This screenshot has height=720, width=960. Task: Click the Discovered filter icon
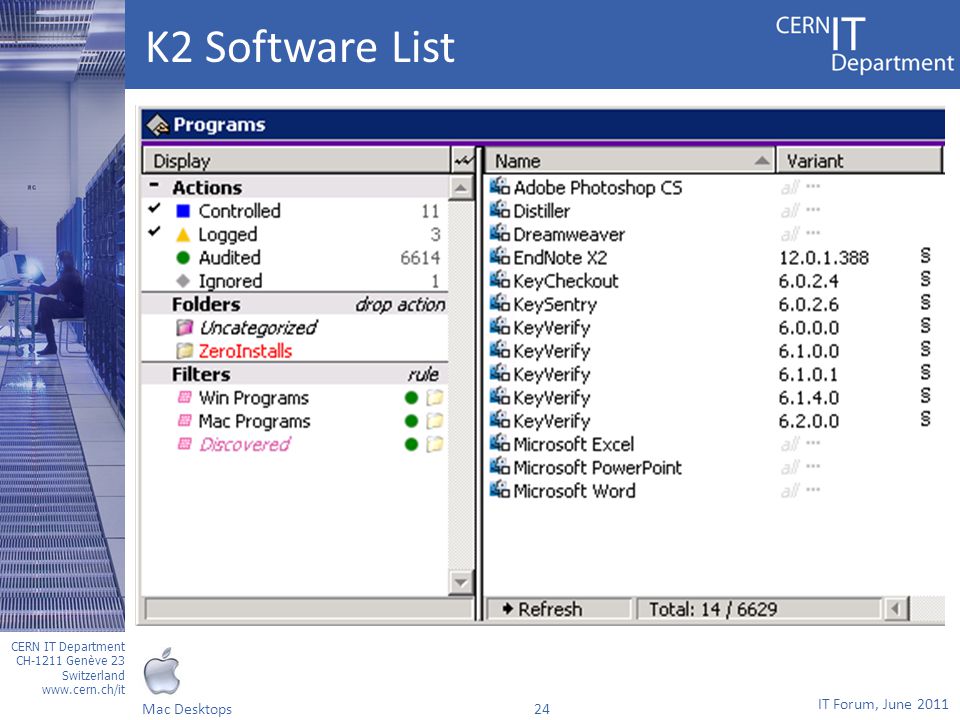coord(184,444)
